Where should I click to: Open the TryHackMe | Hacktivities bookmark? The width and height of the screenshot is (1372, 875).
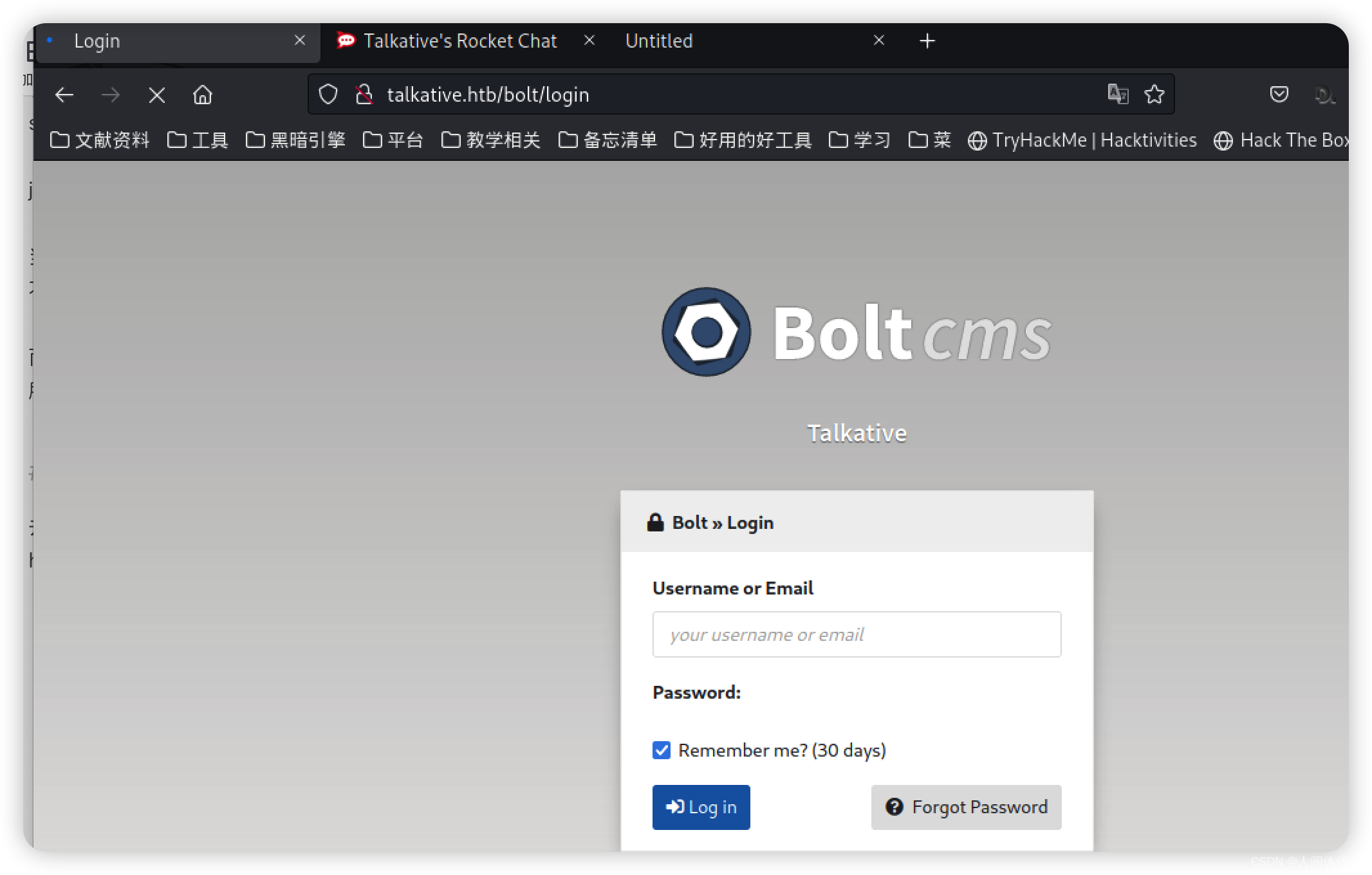[x=1082, y=140]
